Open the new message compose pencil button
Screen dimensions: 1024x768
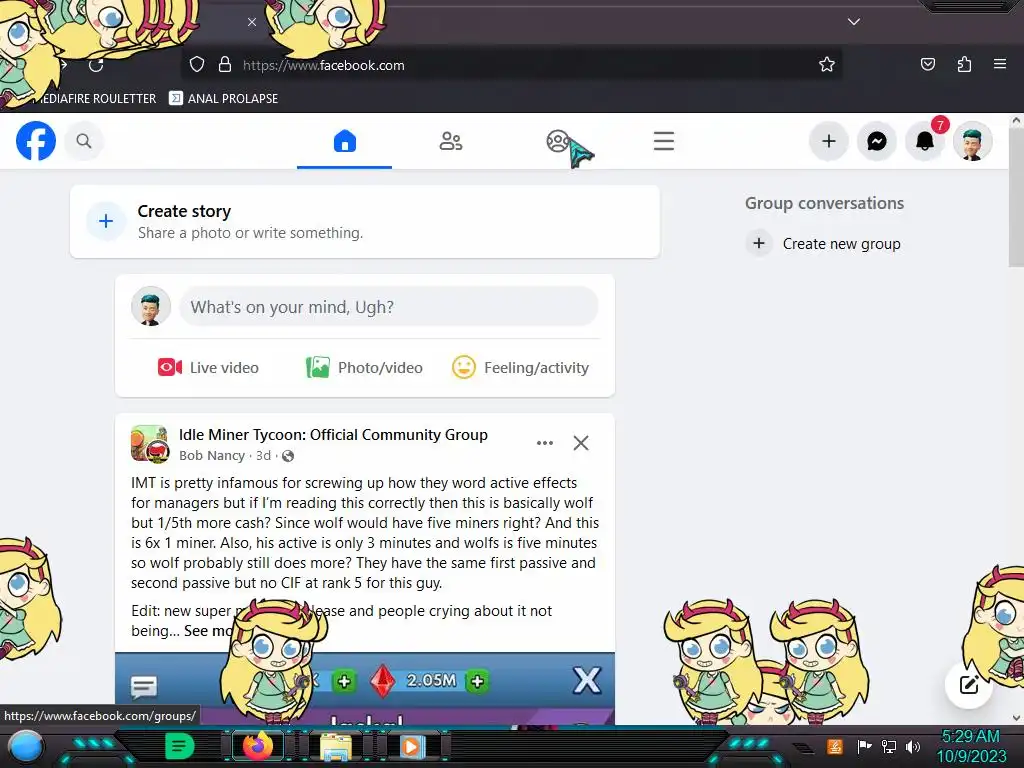[x=968, y=684]
